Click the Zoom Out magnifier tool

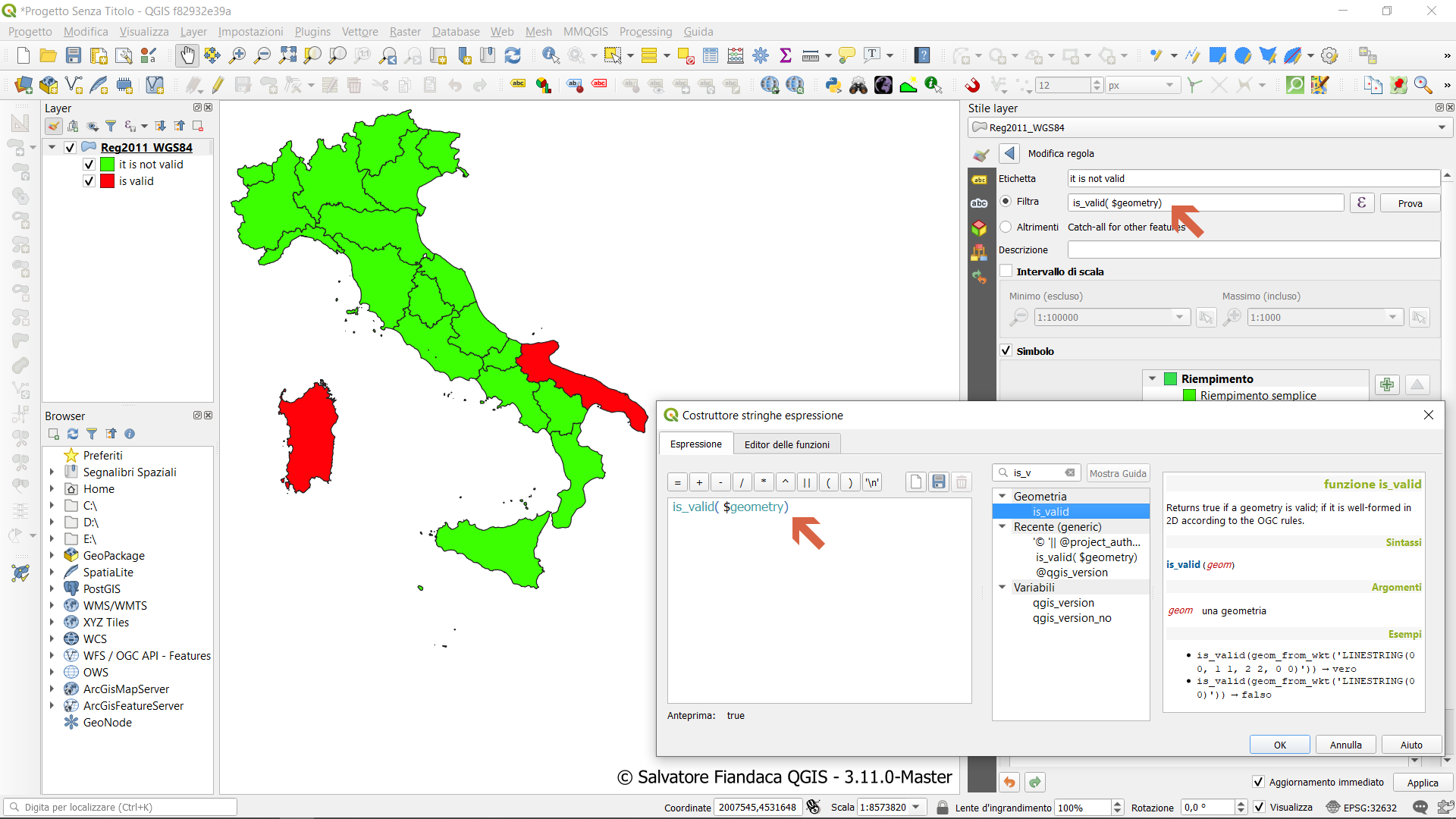(x=262, y=55)
